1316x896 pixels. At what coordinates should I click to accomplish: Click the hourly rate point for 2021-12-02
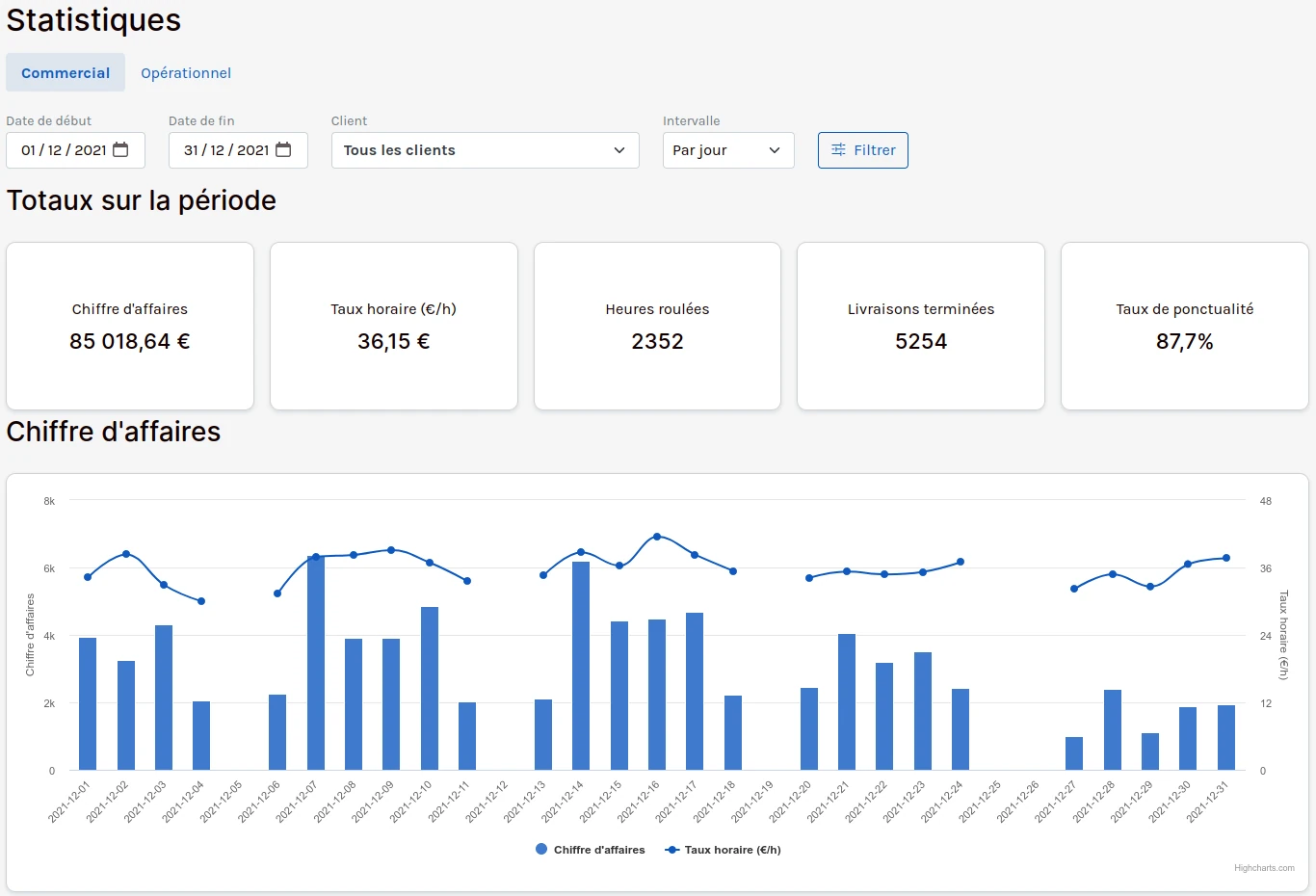[x=126, y=554]
